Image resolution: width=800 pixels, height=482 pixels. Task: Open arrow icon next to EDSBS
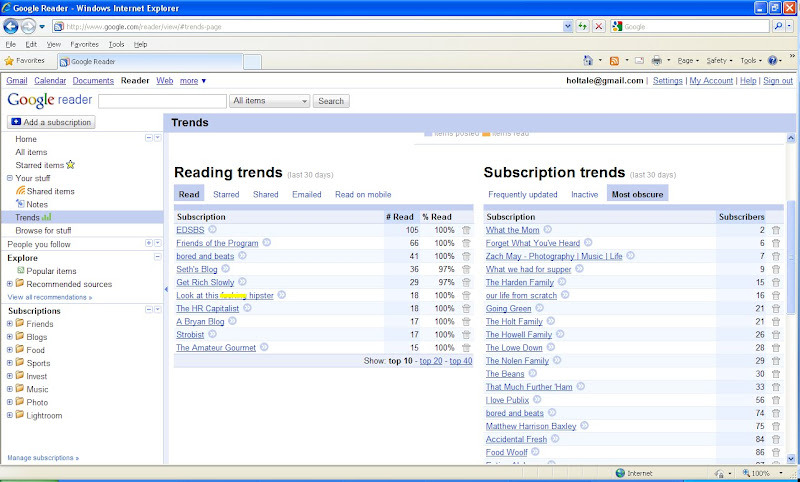tap(212, 230)
